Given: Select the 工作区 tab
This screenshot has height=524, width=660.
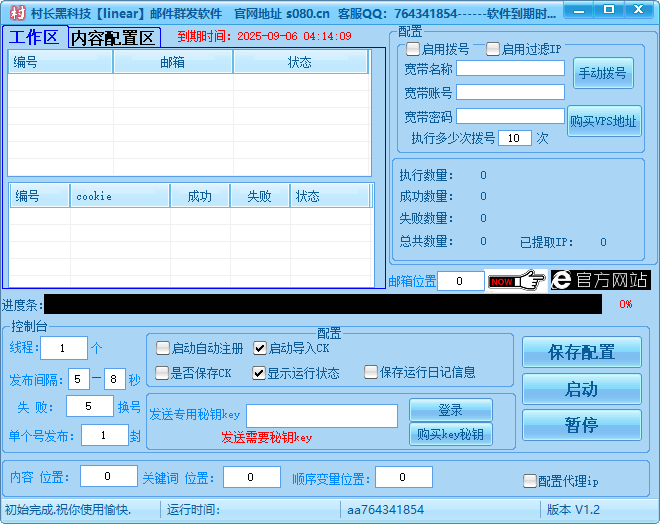Looking at the screenshot, I should tap(34, 38).
